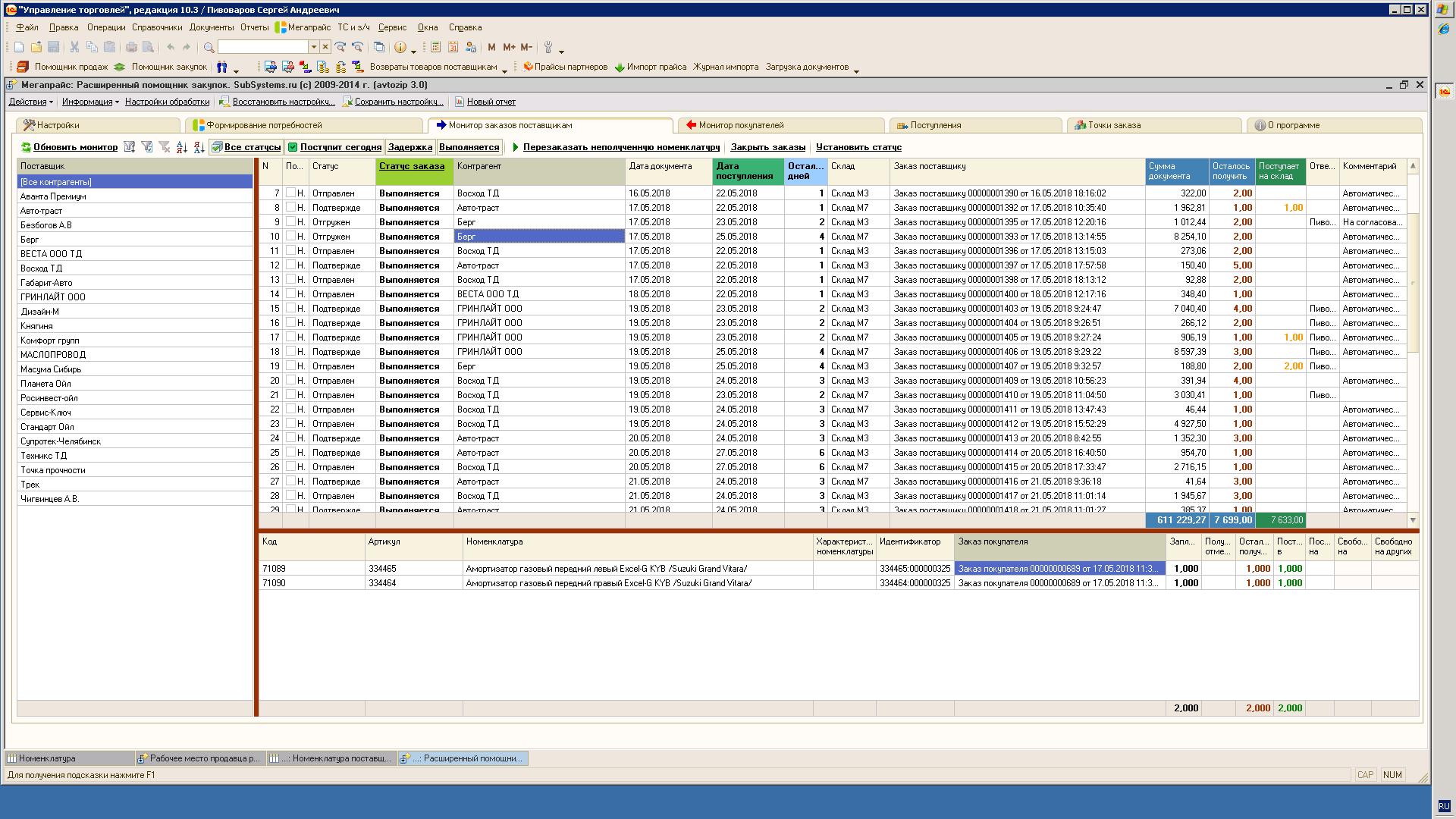The height and width of the screenshot is (819, 1456).
Task: Click the calculator icon in toolbar
Action: [436, 47]
